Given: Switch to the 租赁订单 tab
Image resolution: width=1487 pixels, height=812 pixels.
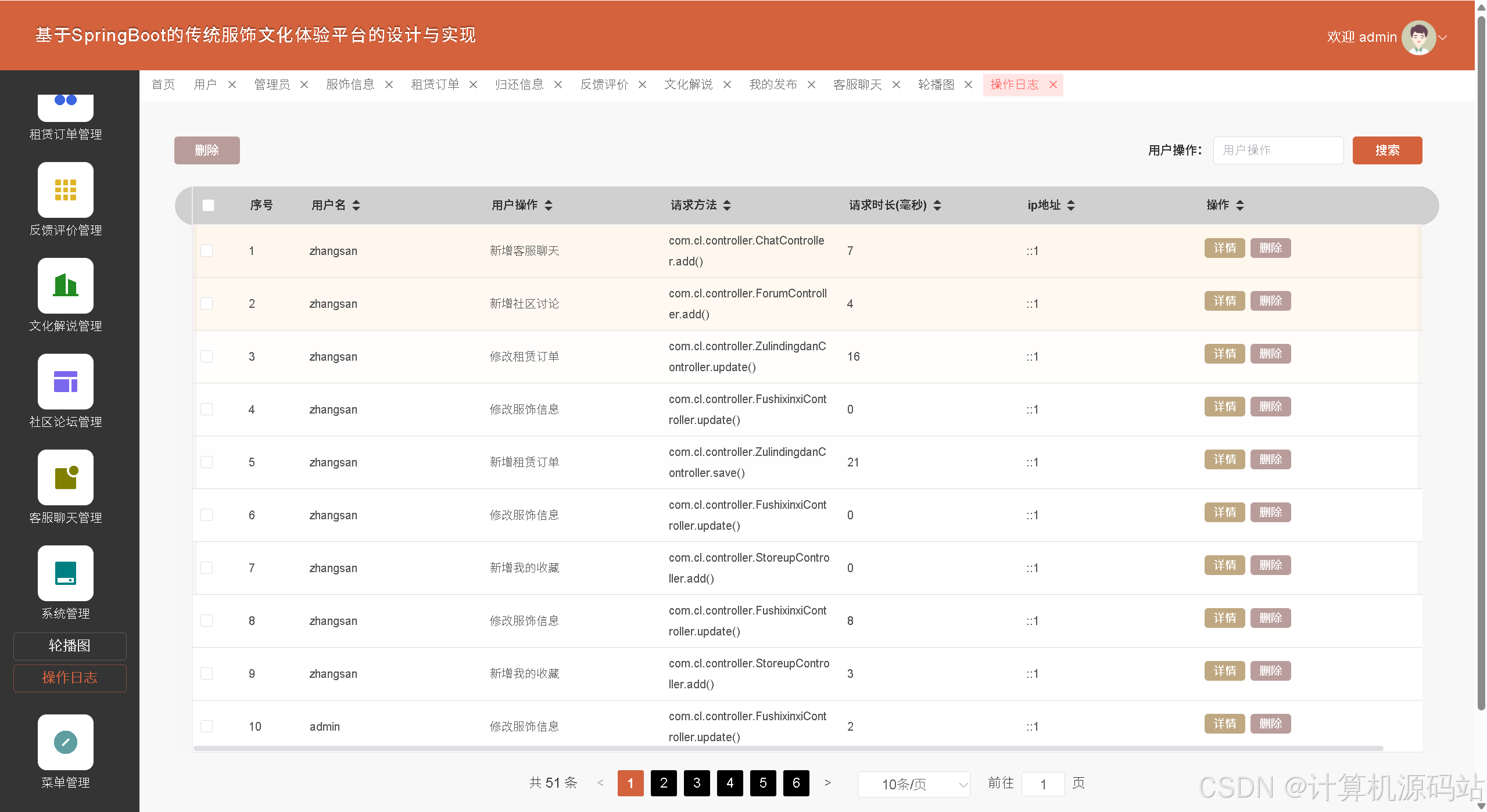Looking at the screenshot, I should click(435, 85).
